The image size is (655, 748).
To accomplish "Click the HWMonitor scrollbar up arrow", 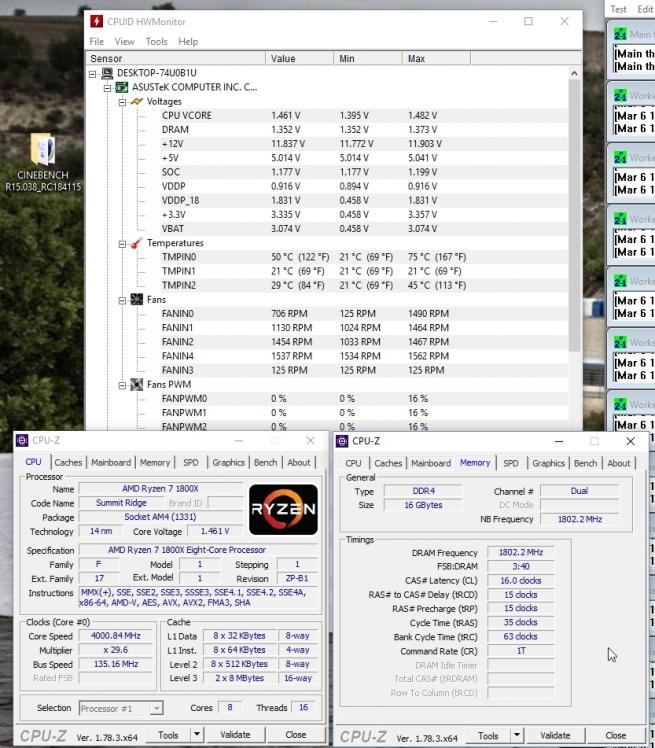I will (574, 73).
